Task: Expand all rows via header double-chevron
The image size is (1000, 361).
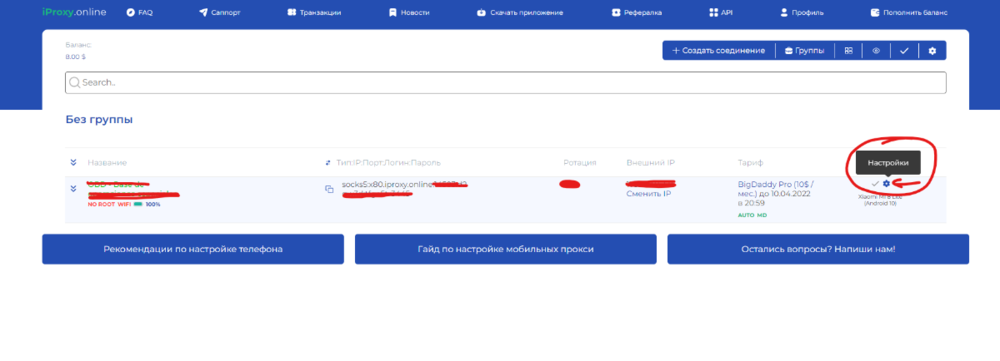Action: [x=73, y=163]
